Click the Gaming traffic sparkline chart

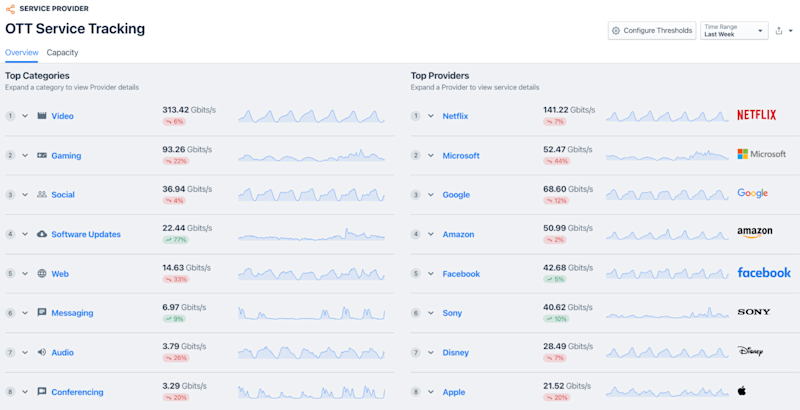click(311, 155)
